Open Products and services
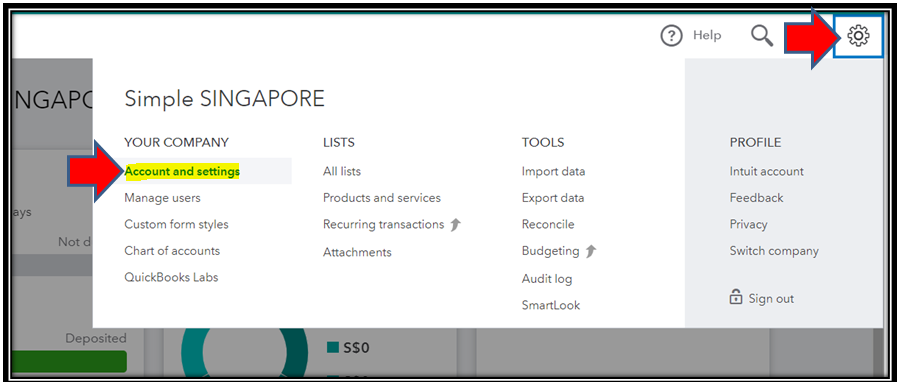The width and height of the screenshot is (907, 382). pyautogui.click(x=382, y=198)
